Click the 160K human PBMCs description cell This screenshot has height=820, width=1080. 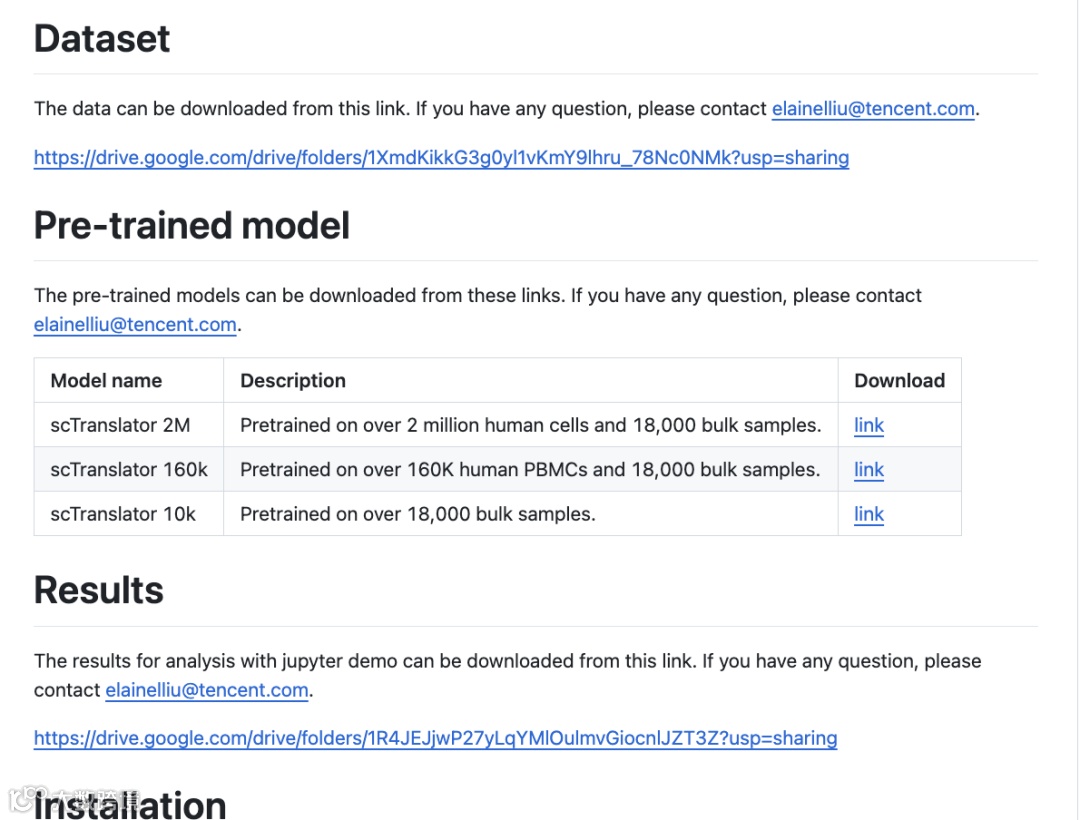pyautogui.click(x=530, y=470)
